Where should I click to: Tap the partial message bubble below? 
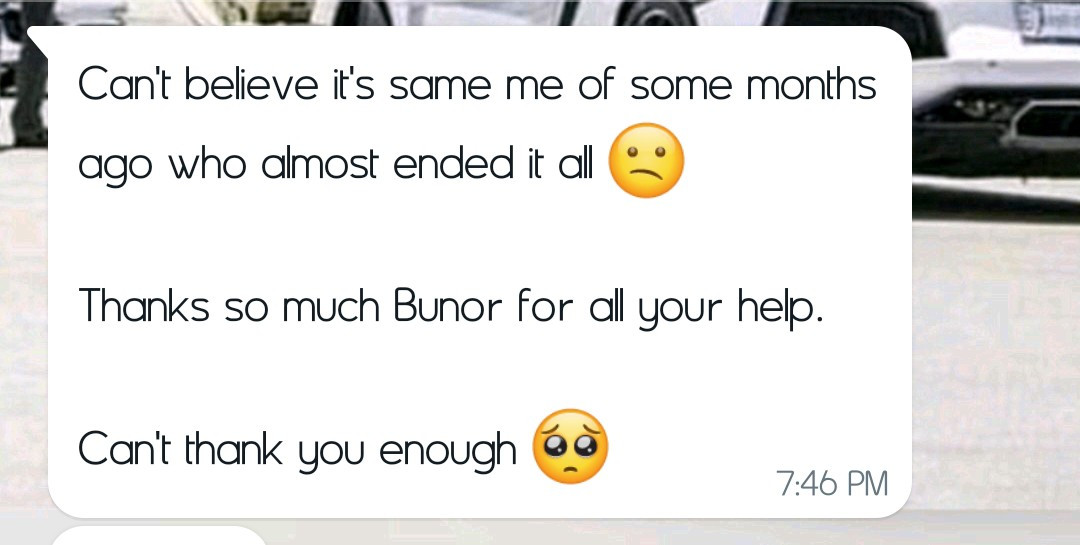158,536
